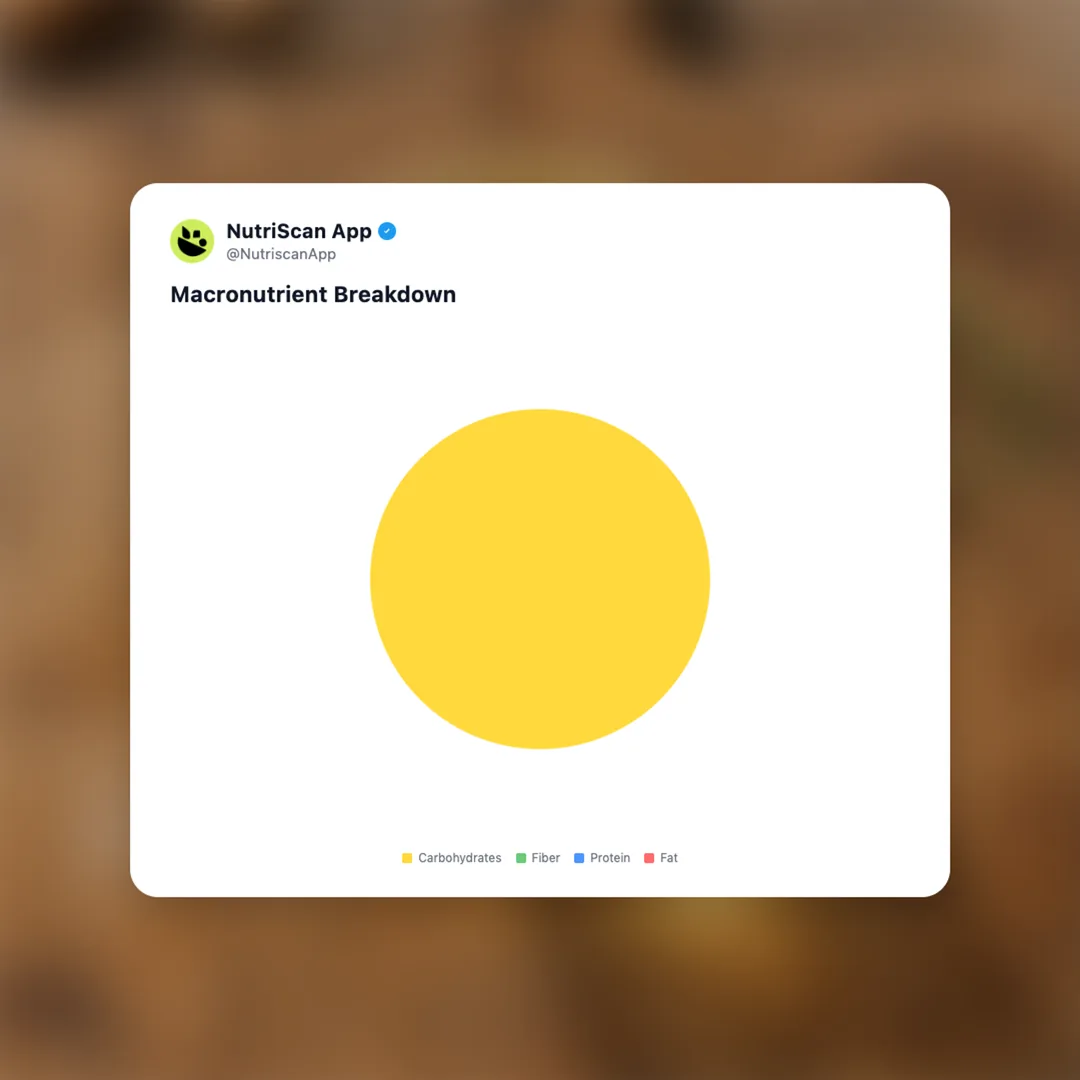Click the word NutriScan in the display name
1080x1080 pixels.
(x=276, y=231)
